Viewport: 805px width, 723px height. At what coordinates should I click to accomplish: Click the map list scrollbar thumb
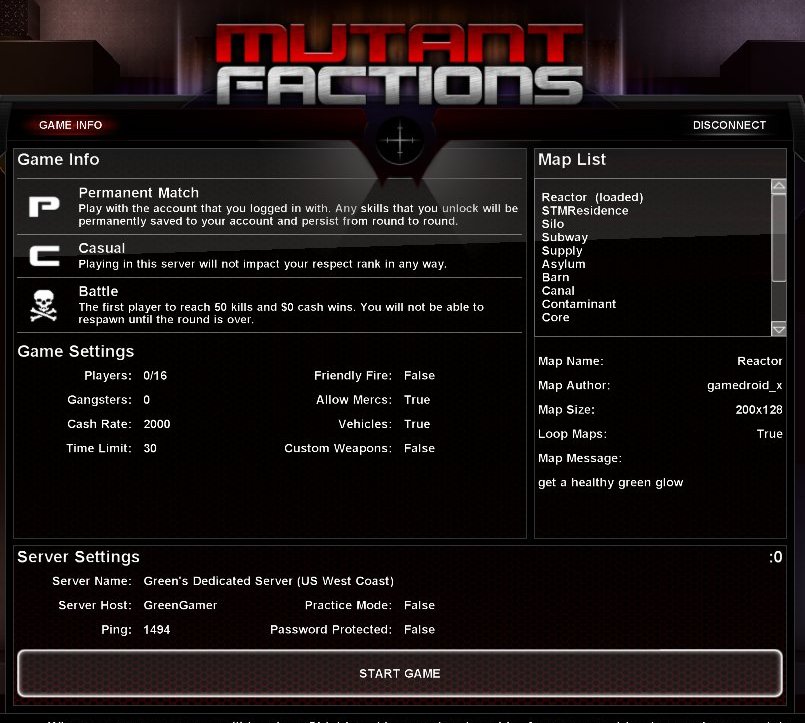778,237
